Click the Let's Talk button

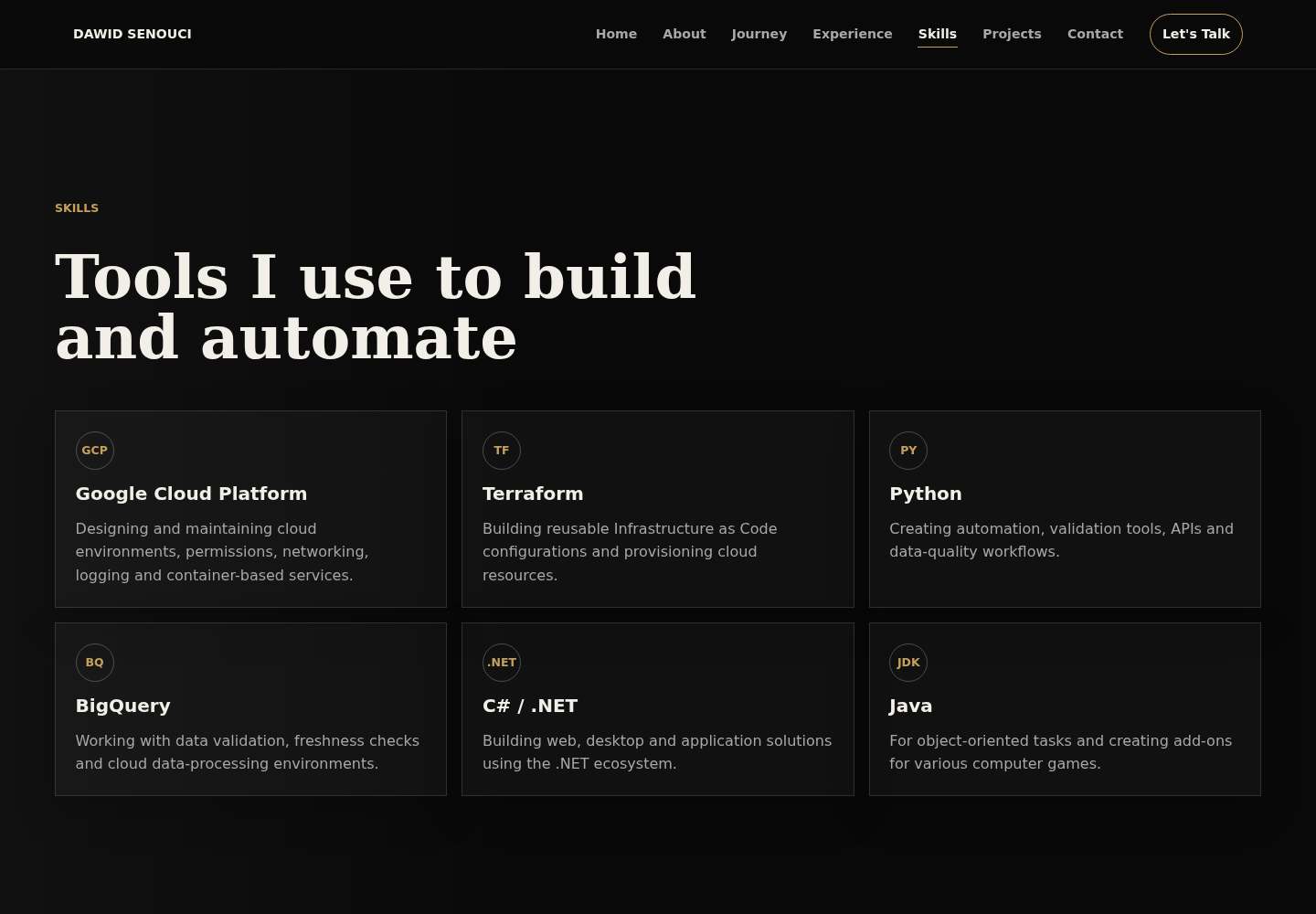[x=1196, y=34]
